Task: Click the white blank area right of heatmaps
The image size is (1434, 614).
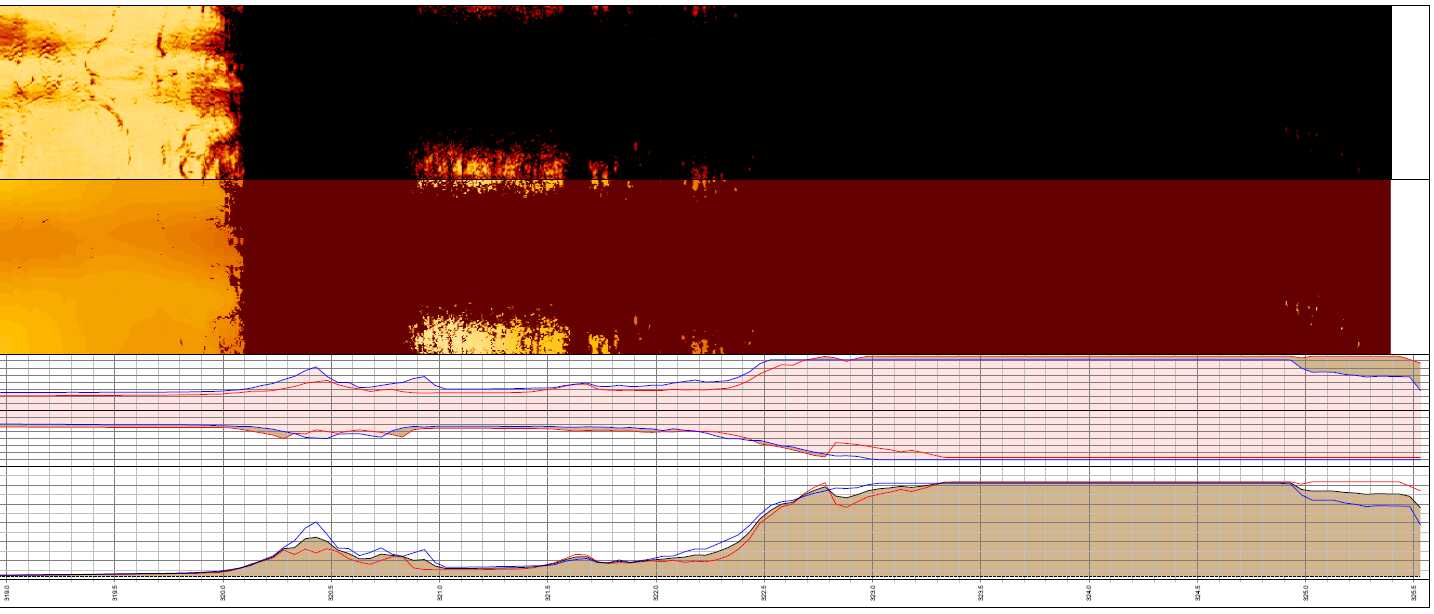Action: 1410,180
